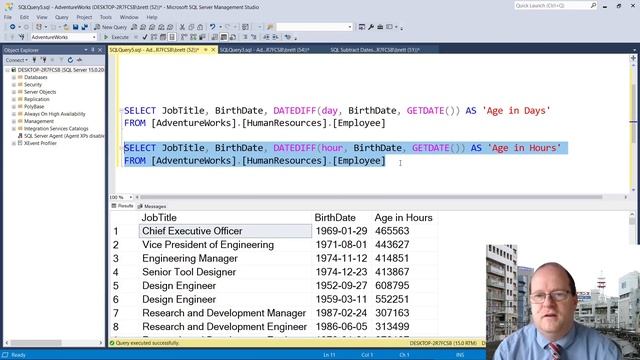Switch to the Results tab
This screenshot has height=360, width=640.
(122, 206)
